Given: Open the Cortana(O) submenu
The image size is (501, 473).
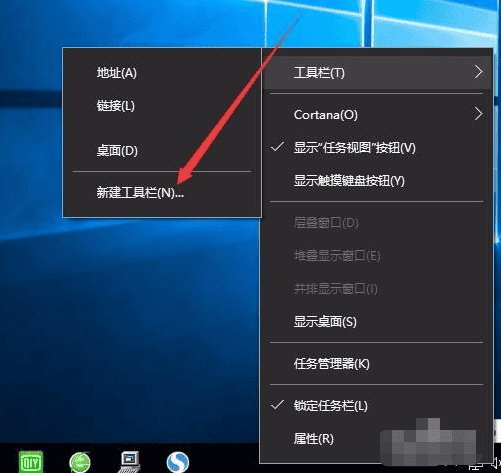Looking at the screenshot, I should coord(377,115).
